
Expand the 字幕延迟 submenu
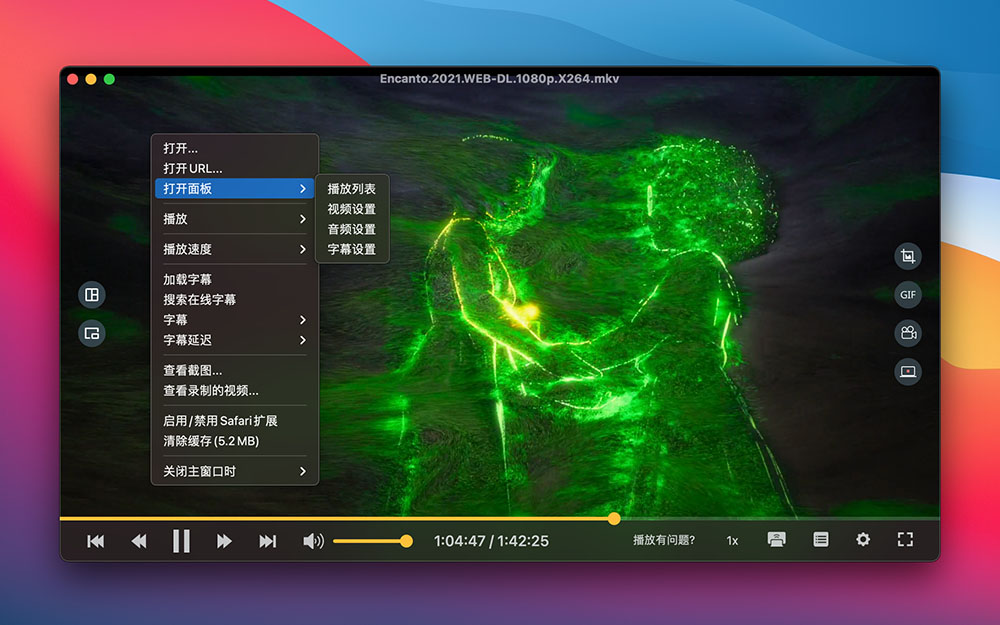pyautogui.click(x=235, y=340)
